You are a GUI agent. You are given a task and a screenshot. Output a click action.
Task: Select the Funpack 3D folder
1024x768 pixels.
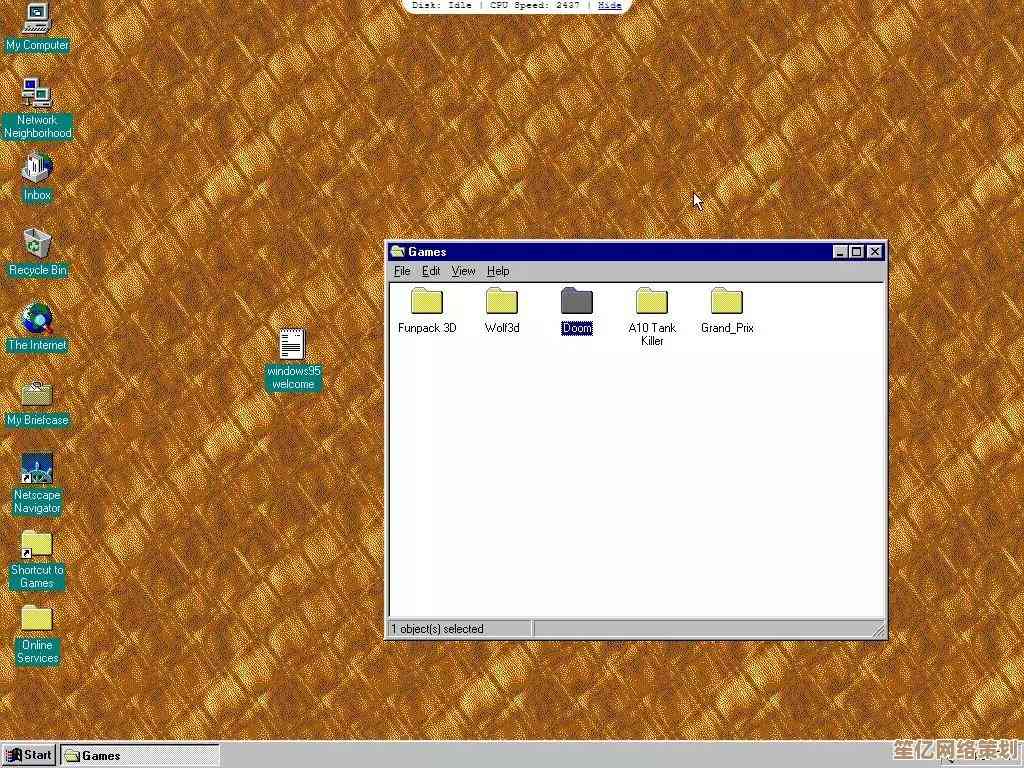(x=427, y=302)
